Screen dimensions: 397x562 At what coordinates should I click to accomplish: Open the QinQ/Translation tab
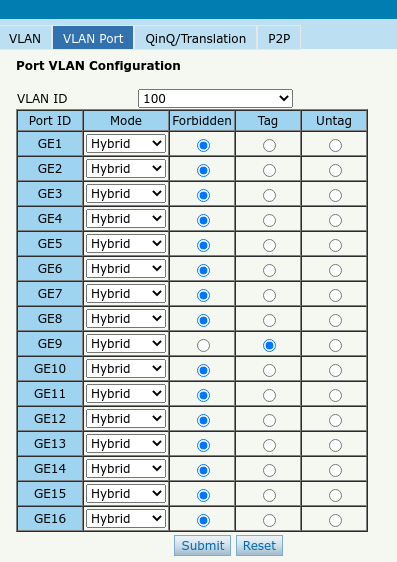(196, 38)
